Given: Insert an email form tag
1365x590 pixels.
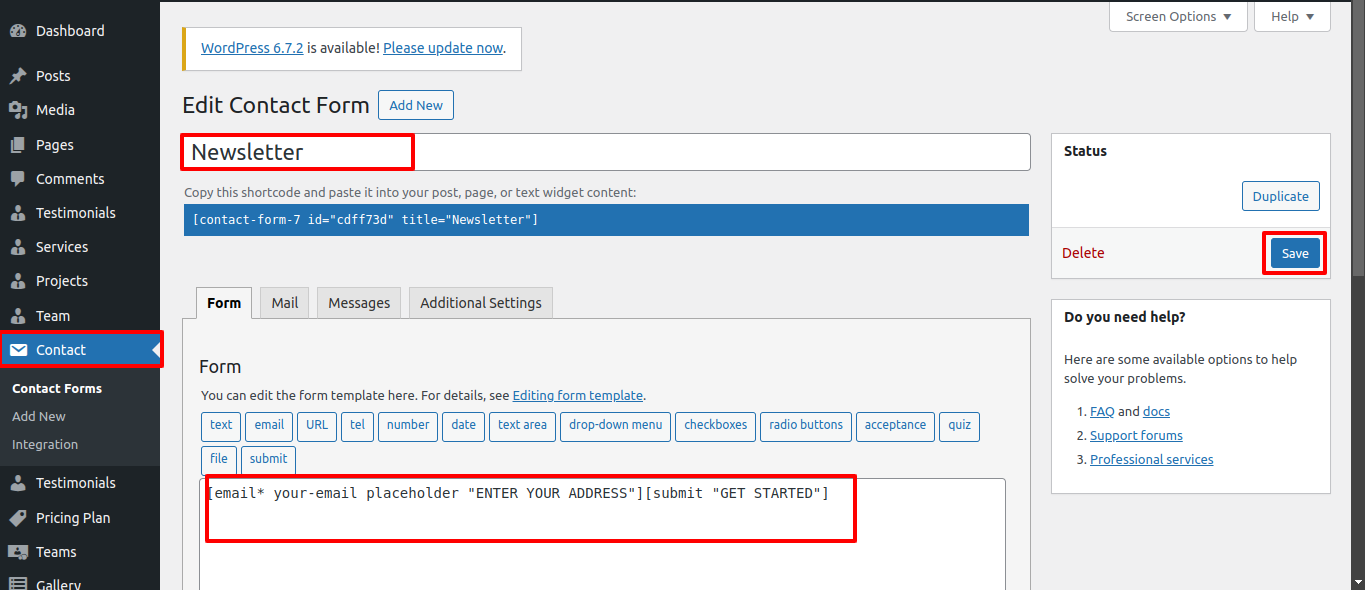Looking at the screenshot, I should 268,426.
